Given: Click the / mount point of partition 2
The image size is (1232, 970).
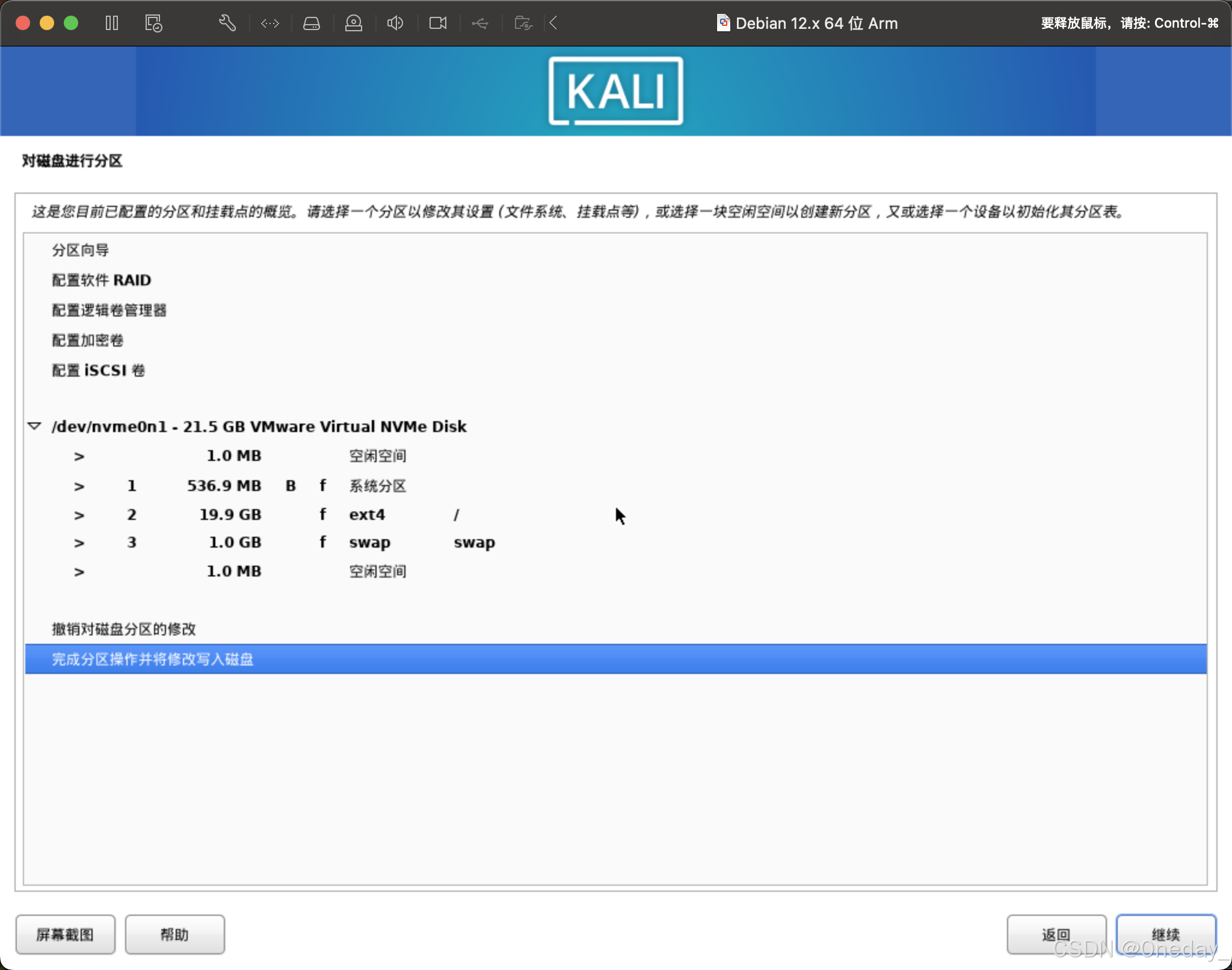Looking at the screenshot, I should click(x=456, y=514).
